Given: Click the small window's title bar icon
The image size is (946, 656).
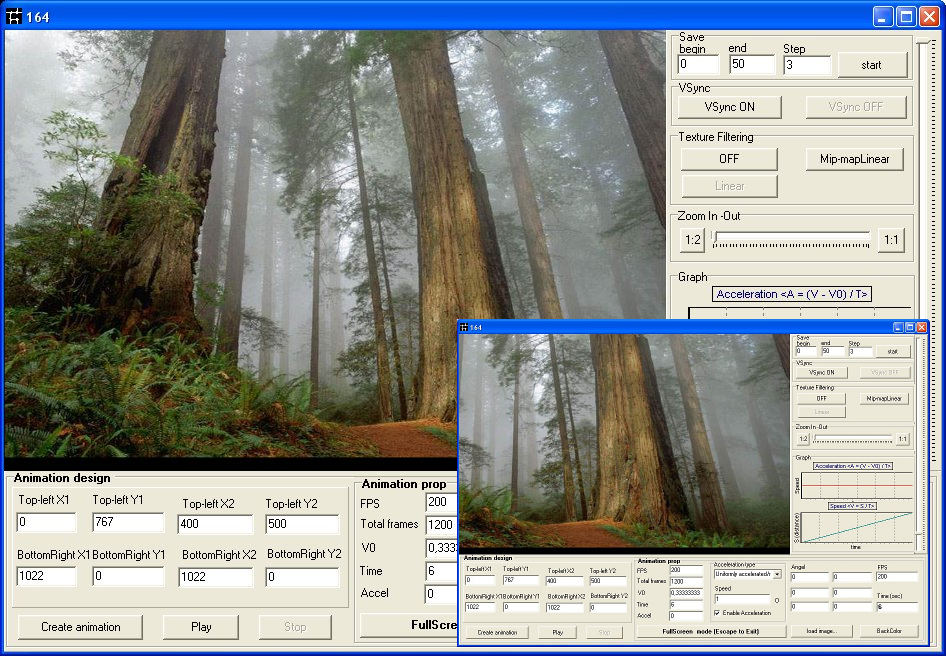Looking at the screenshot, I should [x=465, y=327].
